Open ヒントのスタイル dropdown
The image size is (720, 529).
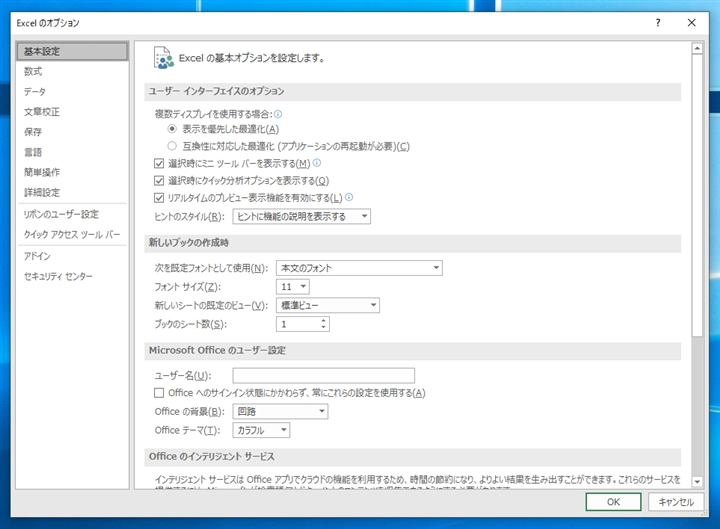point(301,216)
